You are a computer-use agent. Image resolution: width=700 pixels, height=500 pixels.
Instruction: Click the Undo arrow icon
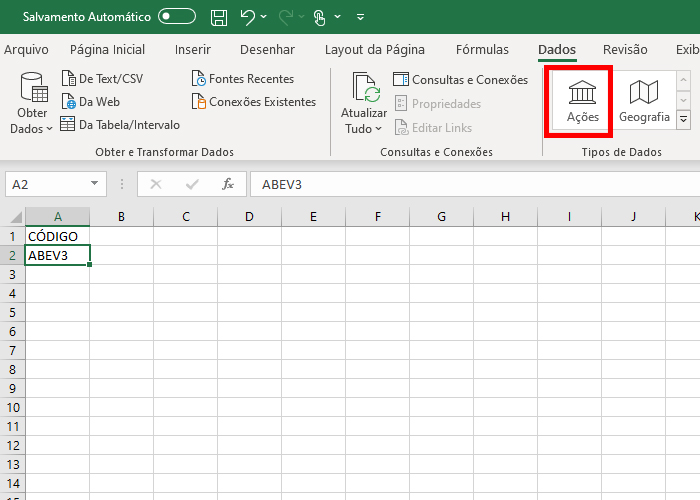[x=247, y=17]
